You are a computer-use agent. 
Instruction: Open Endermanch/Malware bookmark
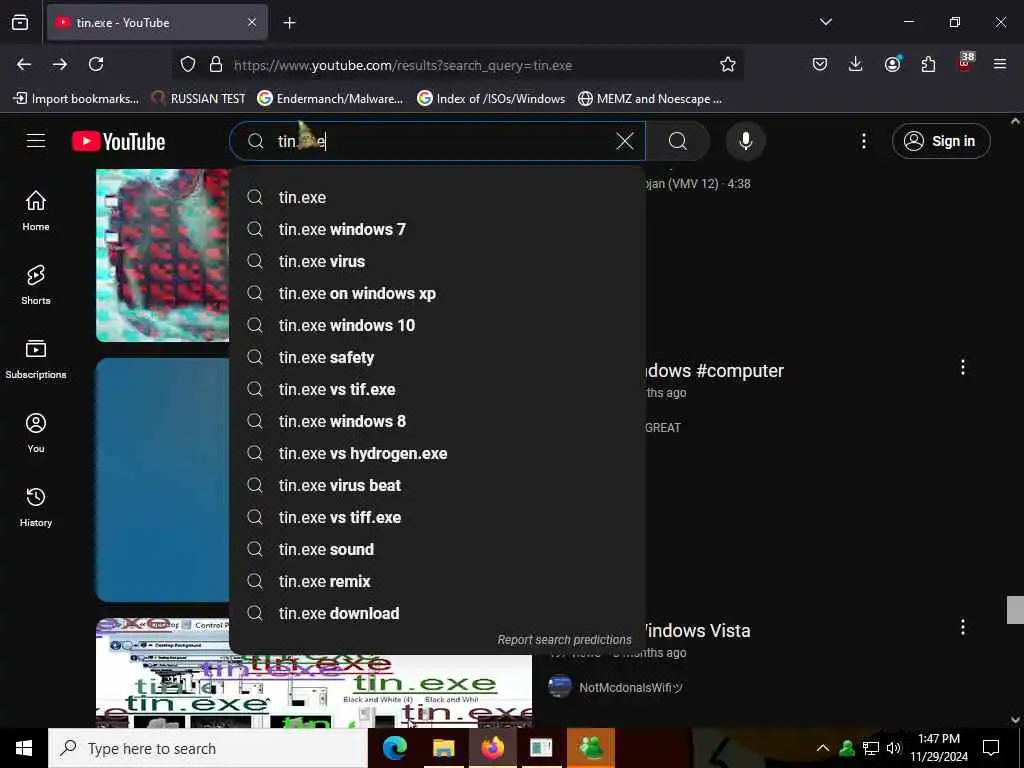point(330,99)
